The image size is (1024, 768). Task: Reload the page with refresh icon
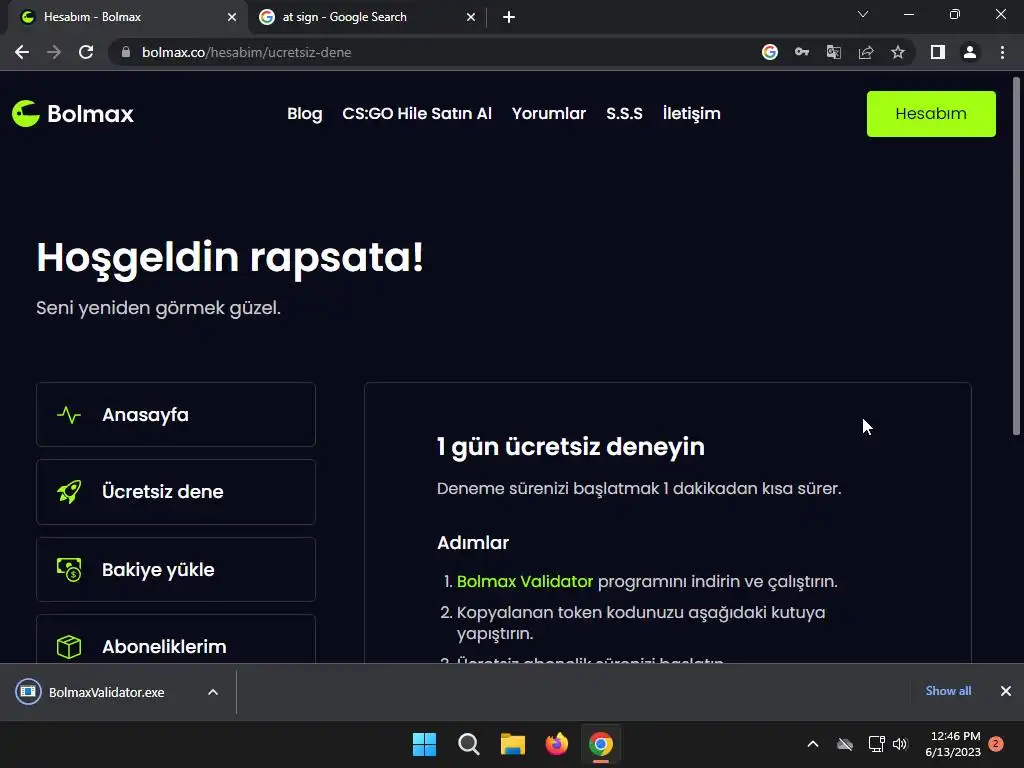click(x=86, y=52)
